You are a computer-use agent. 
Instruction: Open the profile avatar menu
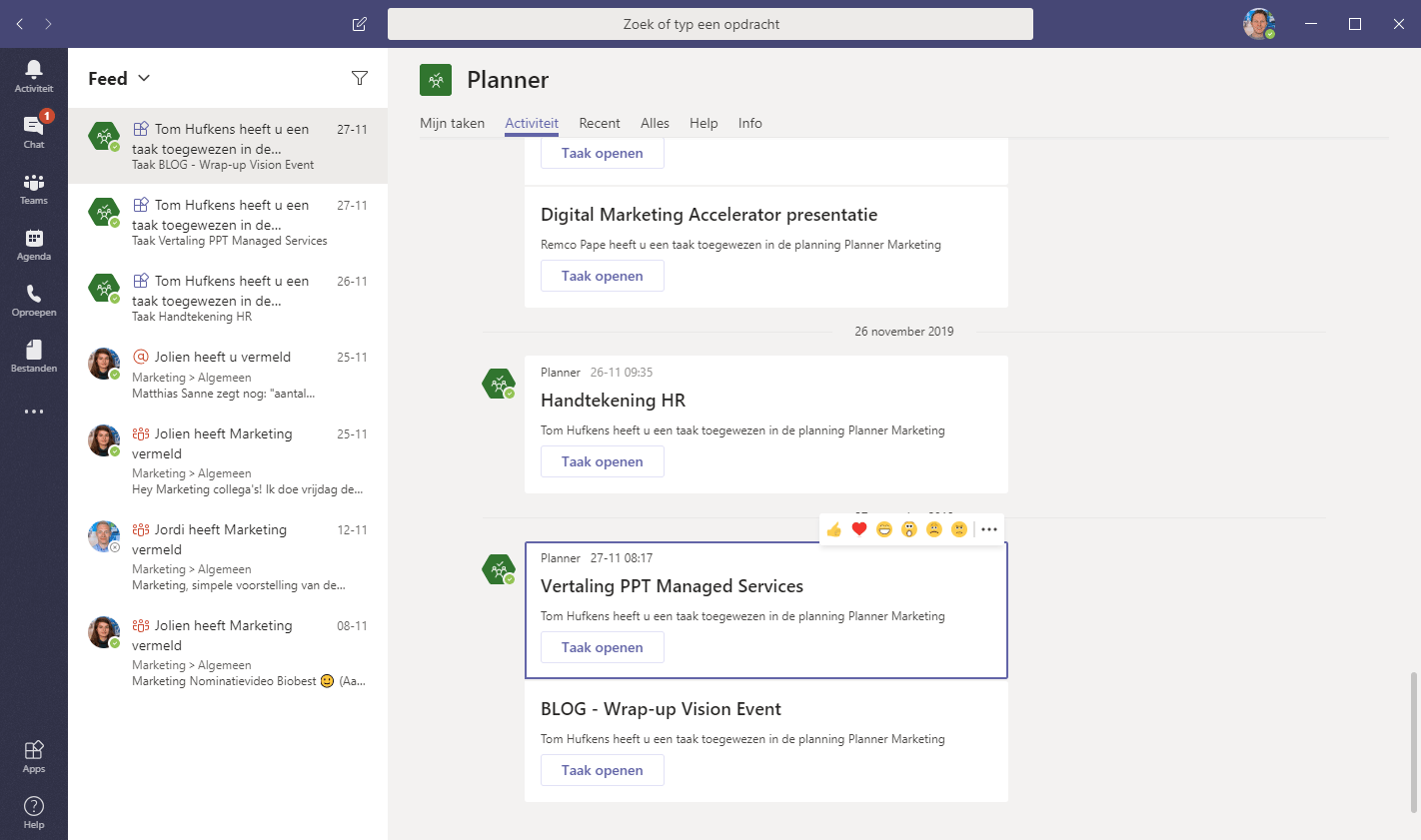tap(1259, 24)
